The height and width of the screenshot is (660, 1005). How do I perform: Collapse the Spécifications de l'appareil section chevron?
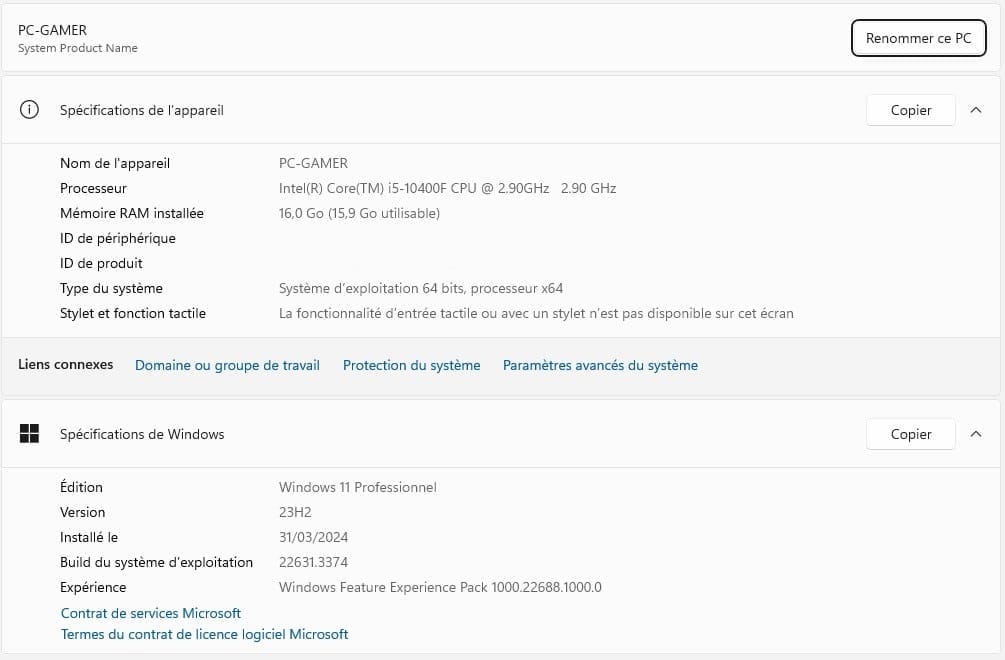976,110
